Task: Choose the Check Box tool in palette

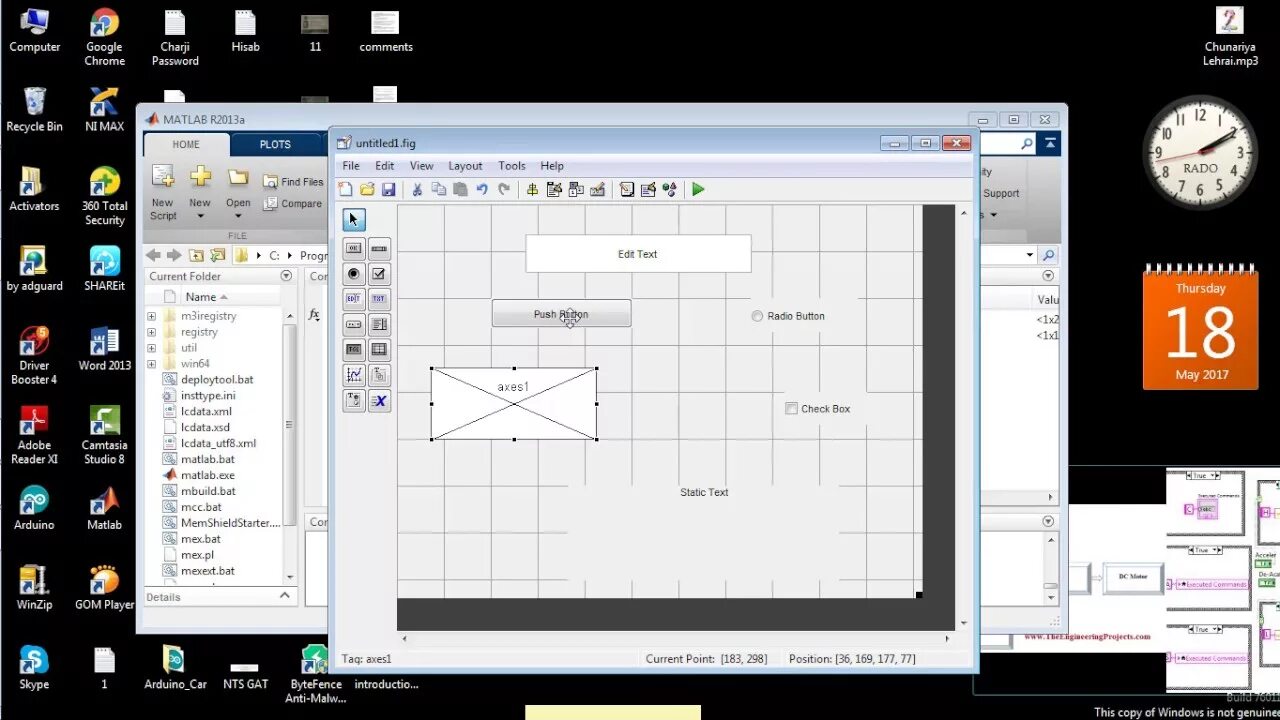Action: point(379,274)
